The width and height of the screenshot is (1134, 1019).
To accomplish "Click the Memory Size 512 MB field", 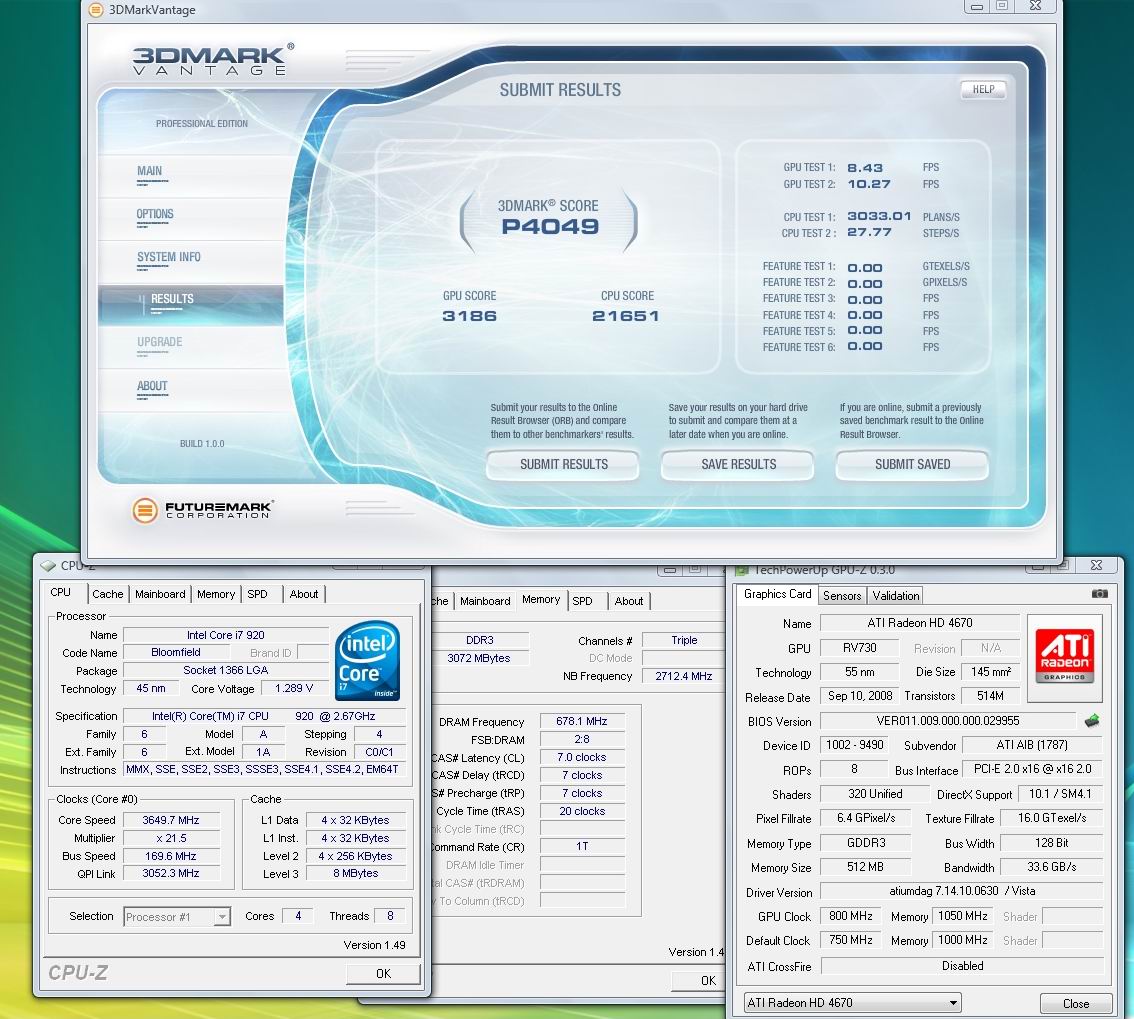I will 865,867.
